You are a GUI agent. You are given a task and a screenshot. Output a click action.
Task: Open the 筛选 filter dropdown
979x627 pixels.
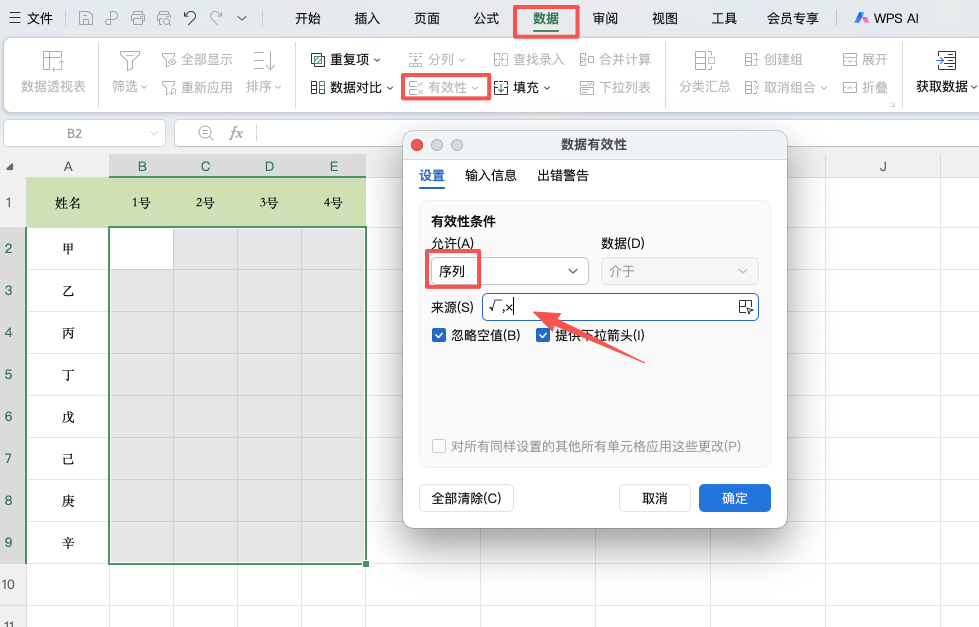click(x=130, y=72)
